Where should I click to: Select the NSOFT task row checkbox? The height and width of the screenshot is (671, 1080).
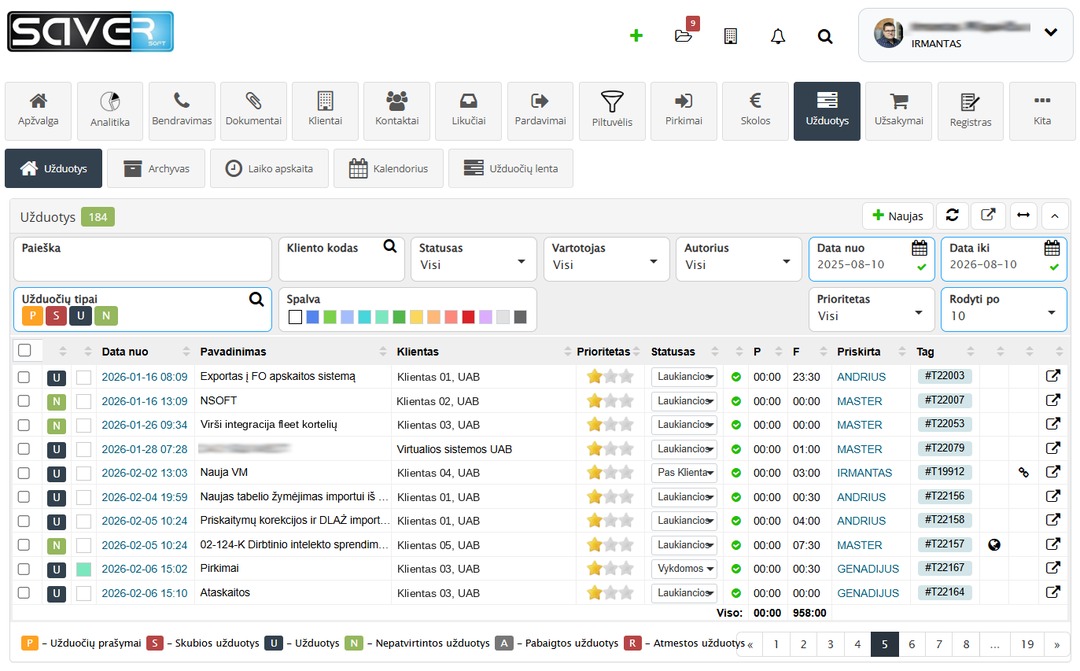pos(24,401)
